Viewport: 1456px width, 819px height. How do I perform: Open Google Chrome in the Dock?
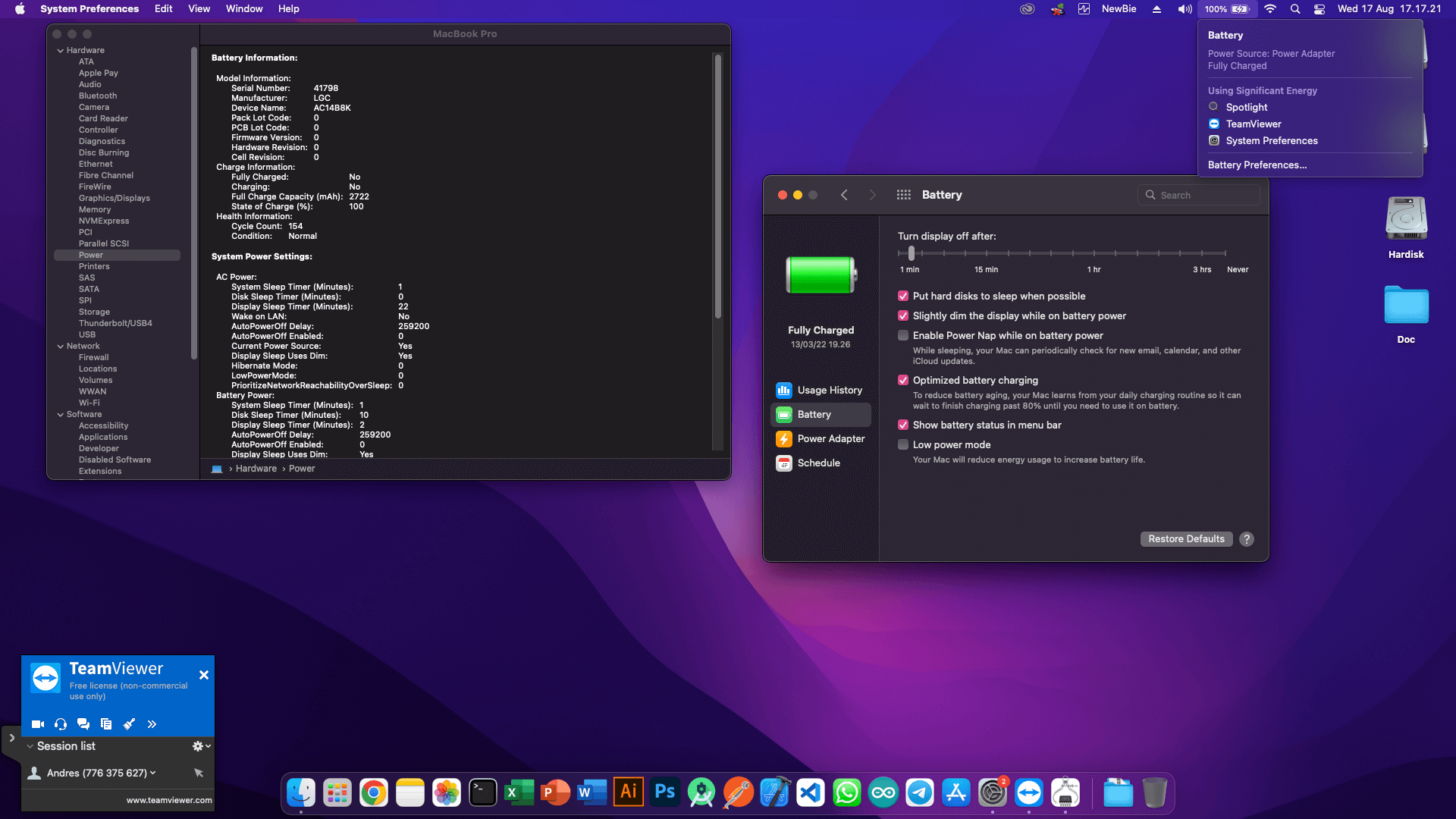(x=374, y=793)
